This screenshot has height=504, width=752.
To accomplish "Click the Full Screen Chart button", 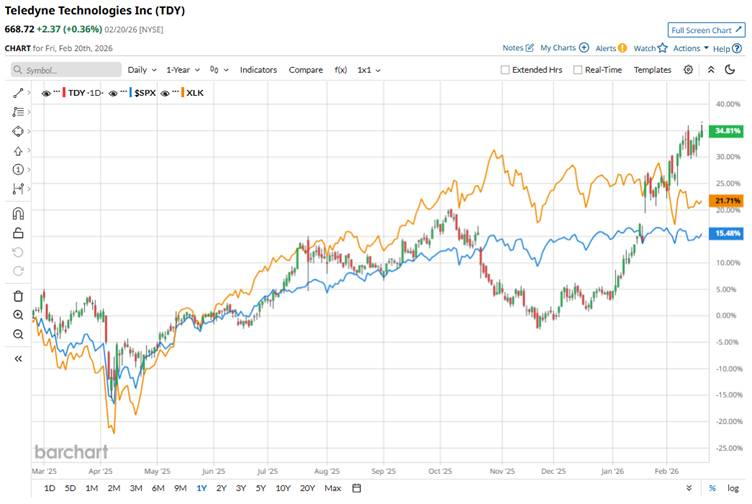I will click(x=706, y=30).
